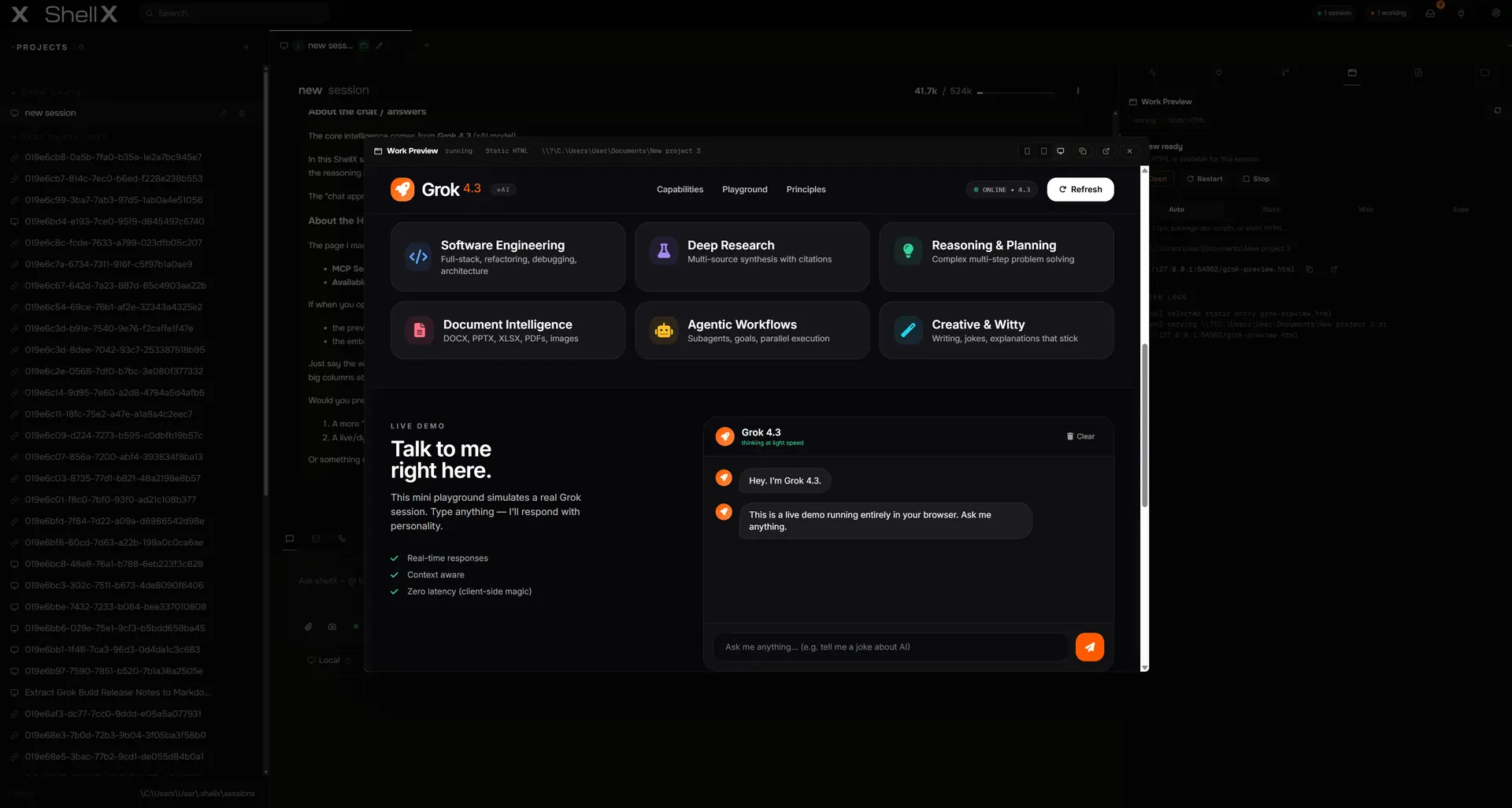
Task: Open the Local environment selector
Action: pos(329,660)
